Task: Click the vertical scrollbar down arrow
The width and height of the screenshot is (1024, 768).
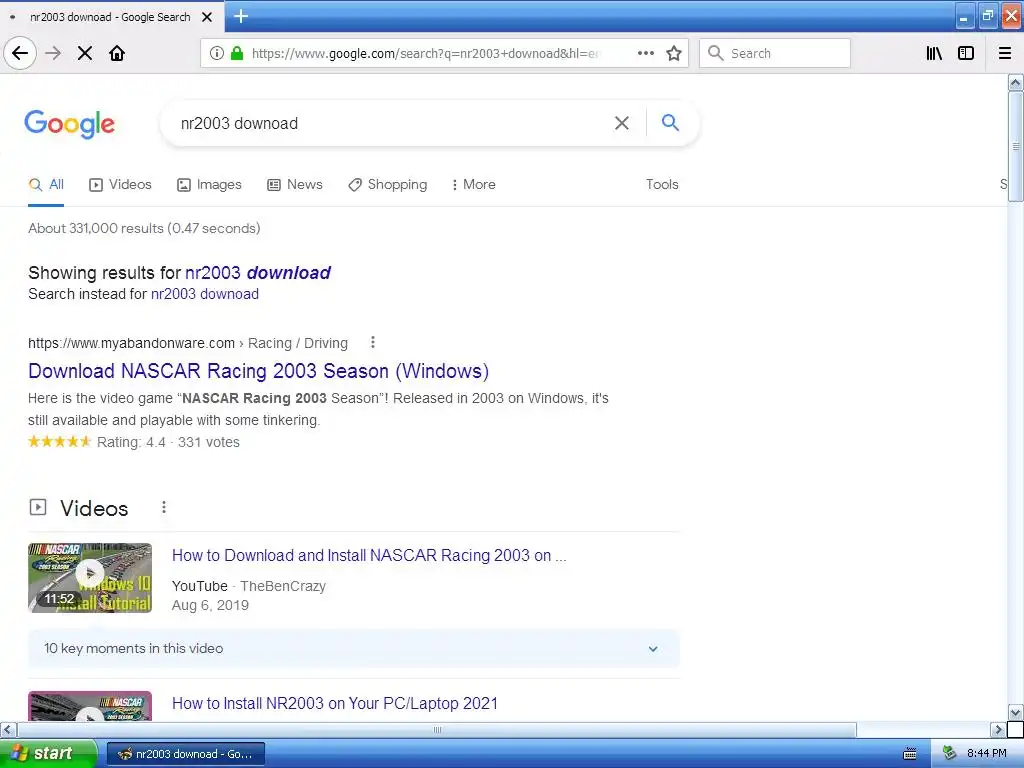Action: click(x=1015, y=712)
